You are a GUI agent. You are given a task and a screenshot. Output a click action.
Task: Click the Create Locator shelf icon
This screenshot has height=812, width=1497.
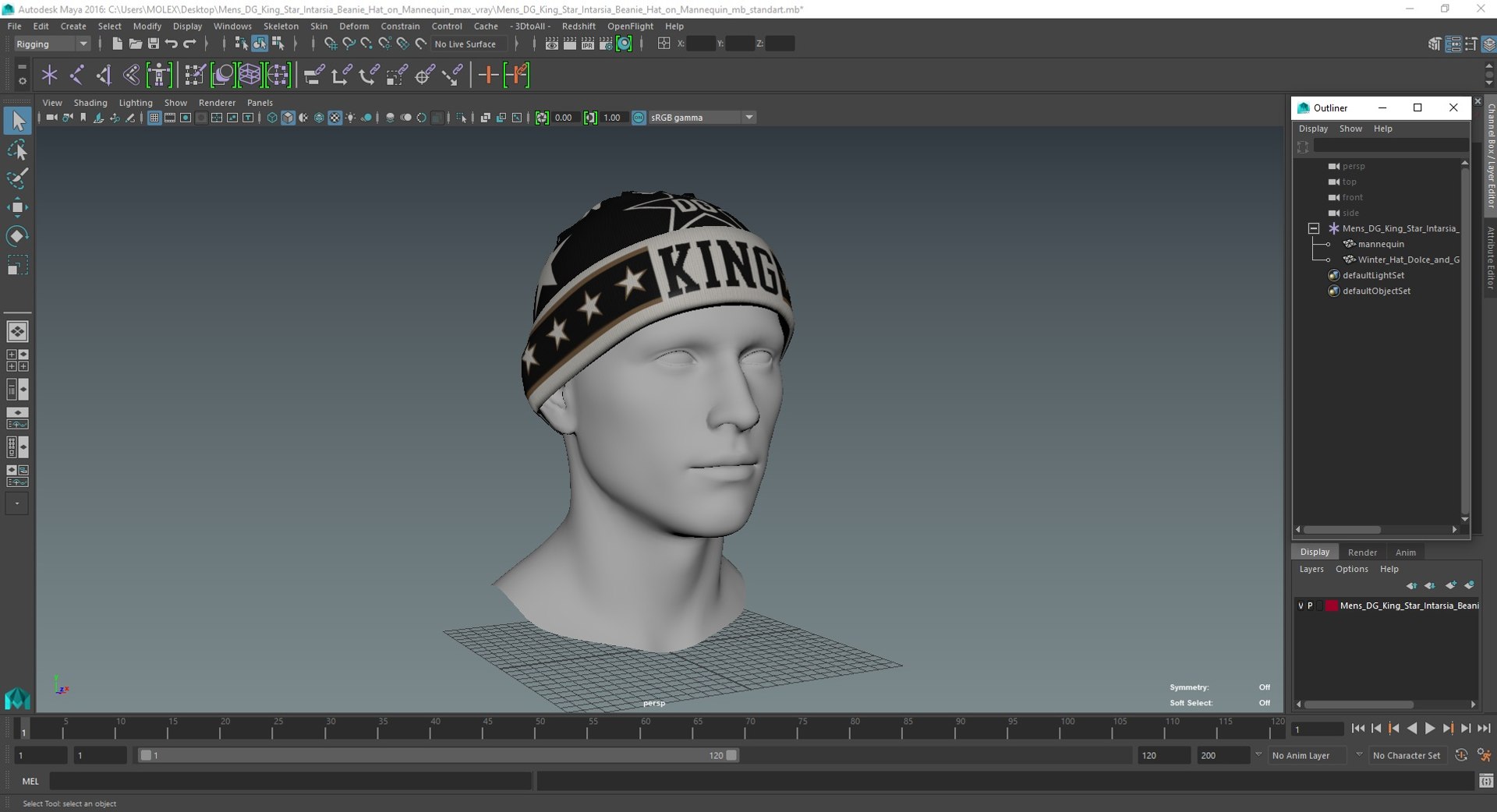[x=50, y=76]
